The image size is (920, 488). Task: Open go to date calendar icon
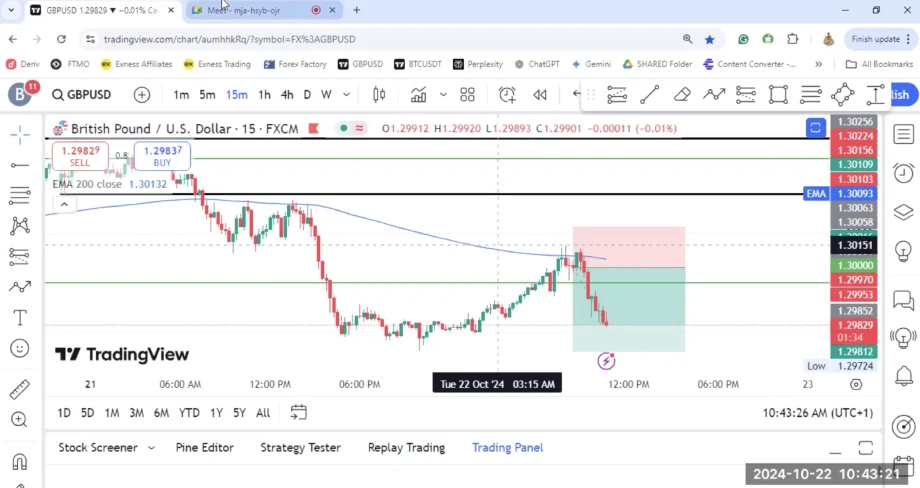click(x=299, y=412)
